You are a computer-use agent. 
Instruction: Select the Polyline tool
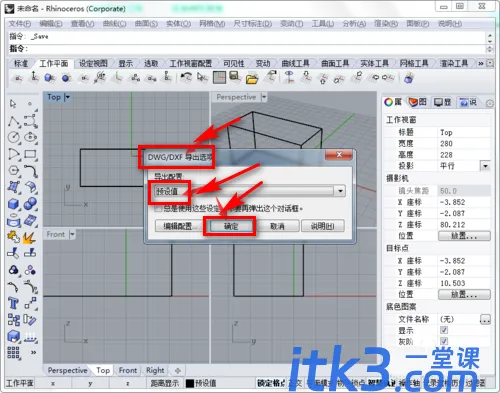click(x=13, y=121)
